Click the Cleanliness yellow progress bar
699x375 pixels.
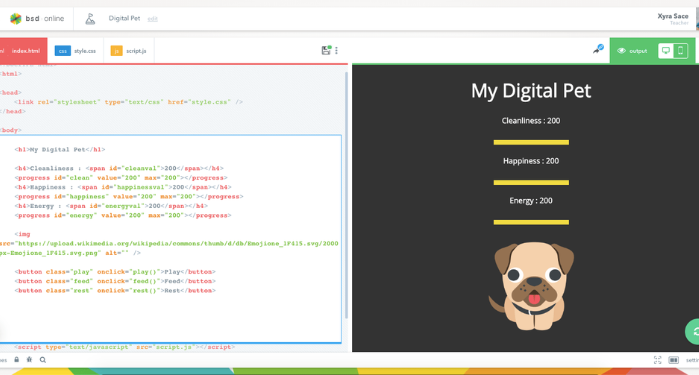click(531, 142)
